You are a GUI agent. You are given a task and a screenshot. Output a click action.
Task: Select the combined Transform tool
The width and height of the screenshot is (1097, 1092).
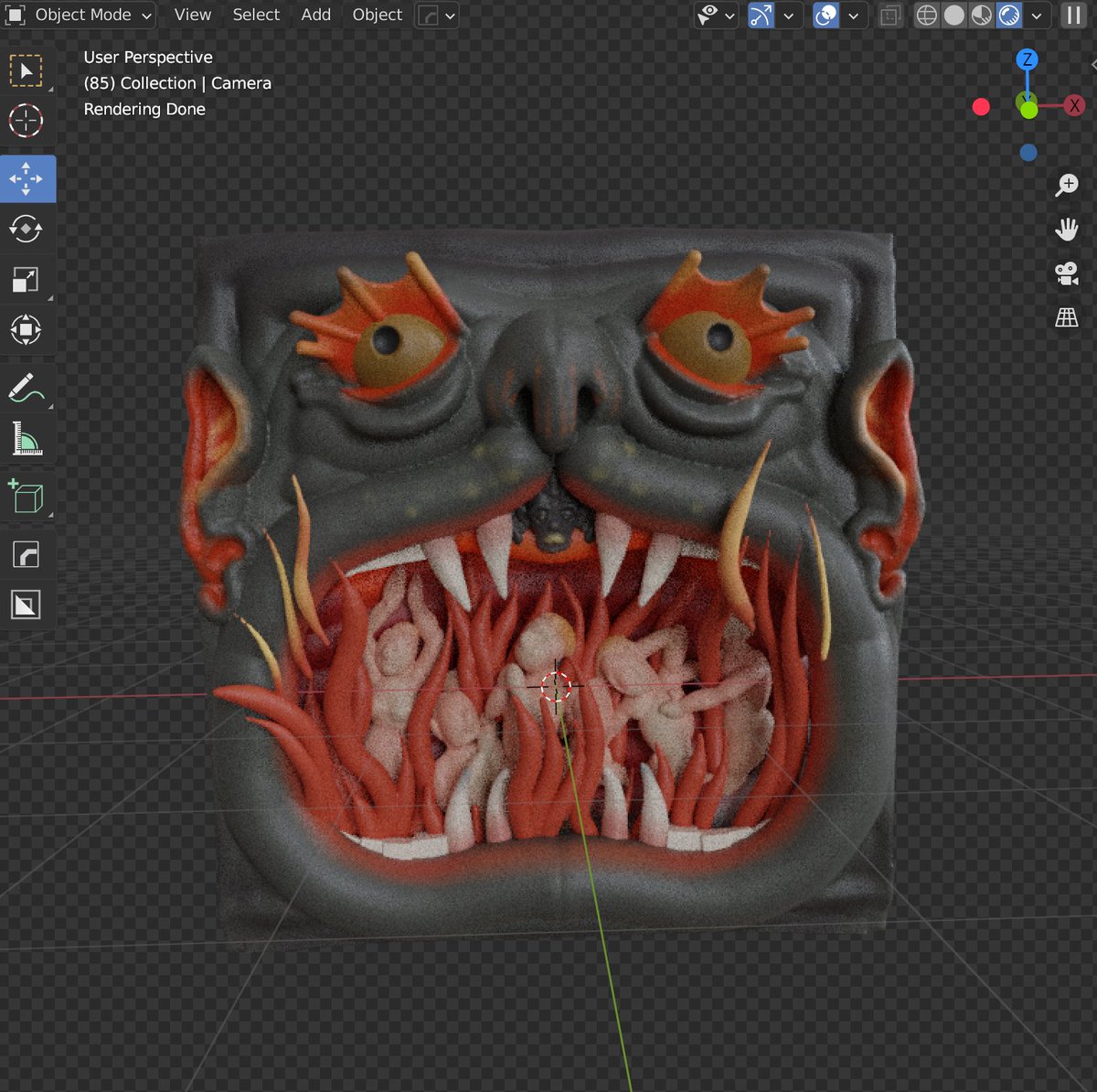26,329
